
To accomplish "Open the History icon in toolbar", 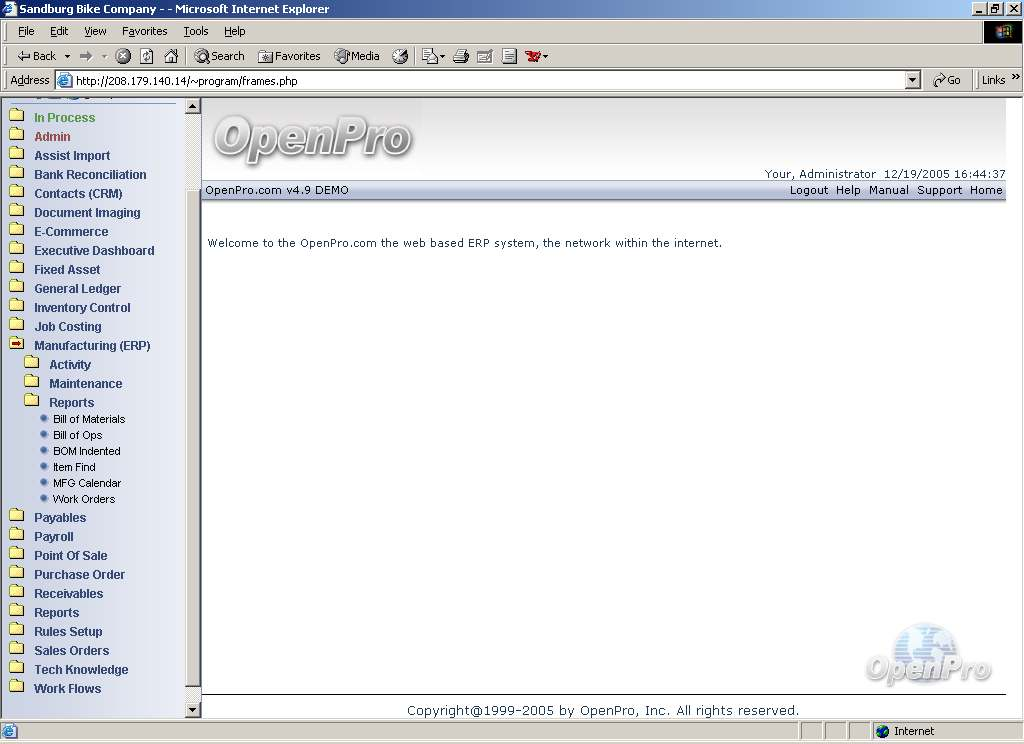I will (x=400, y=56).
